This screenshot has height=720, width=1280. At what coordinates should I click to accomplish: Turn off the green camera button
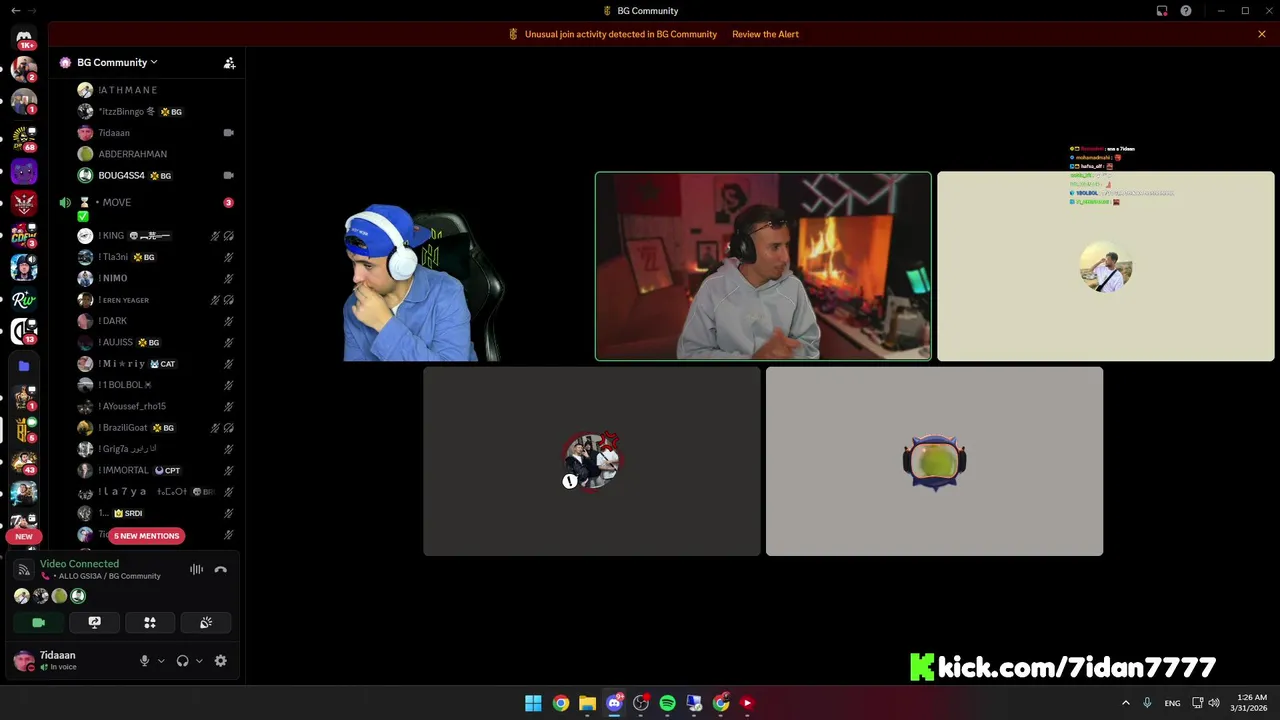point(39,622)
